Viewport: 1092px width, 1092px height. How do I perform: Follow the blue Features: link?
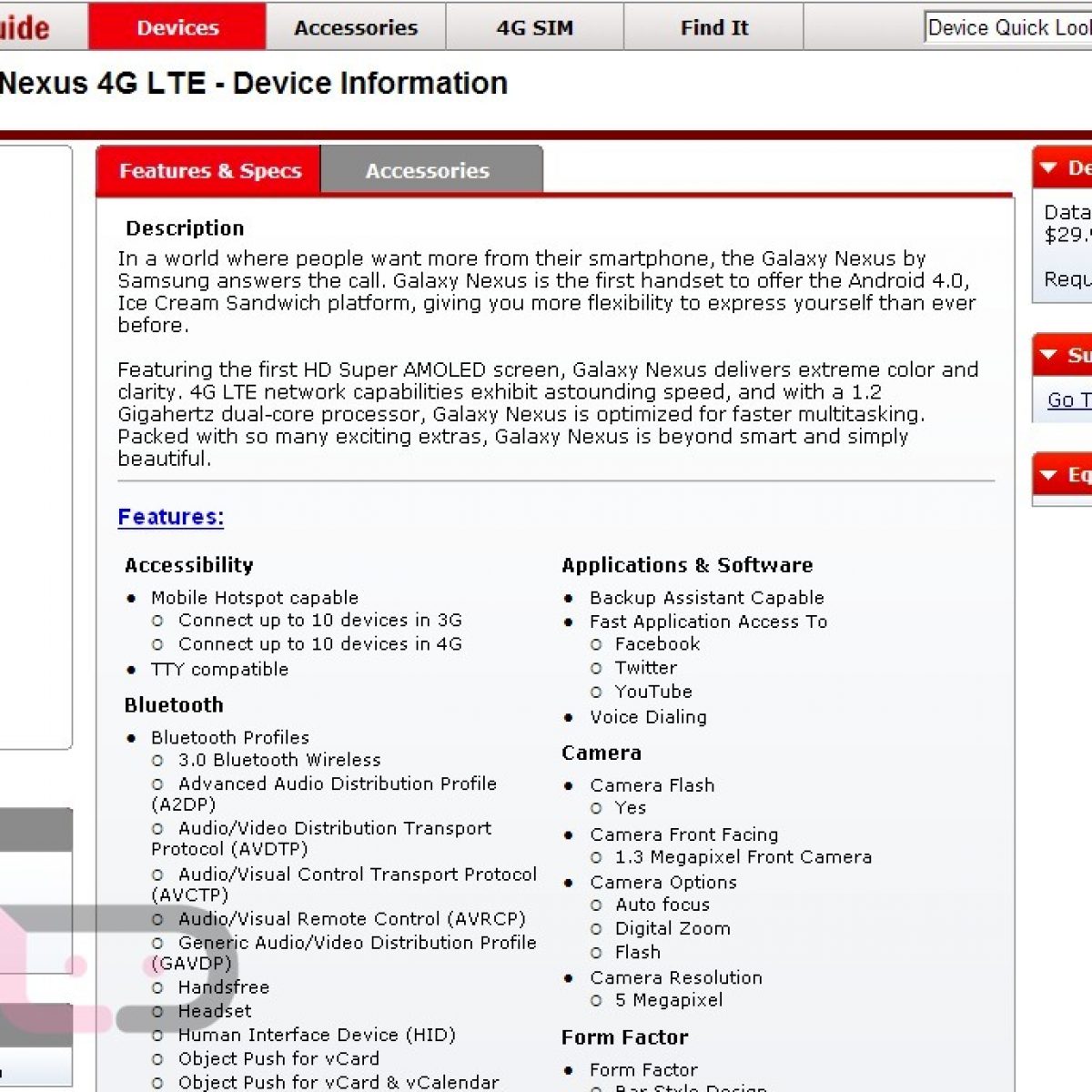(x=170, y=517)
